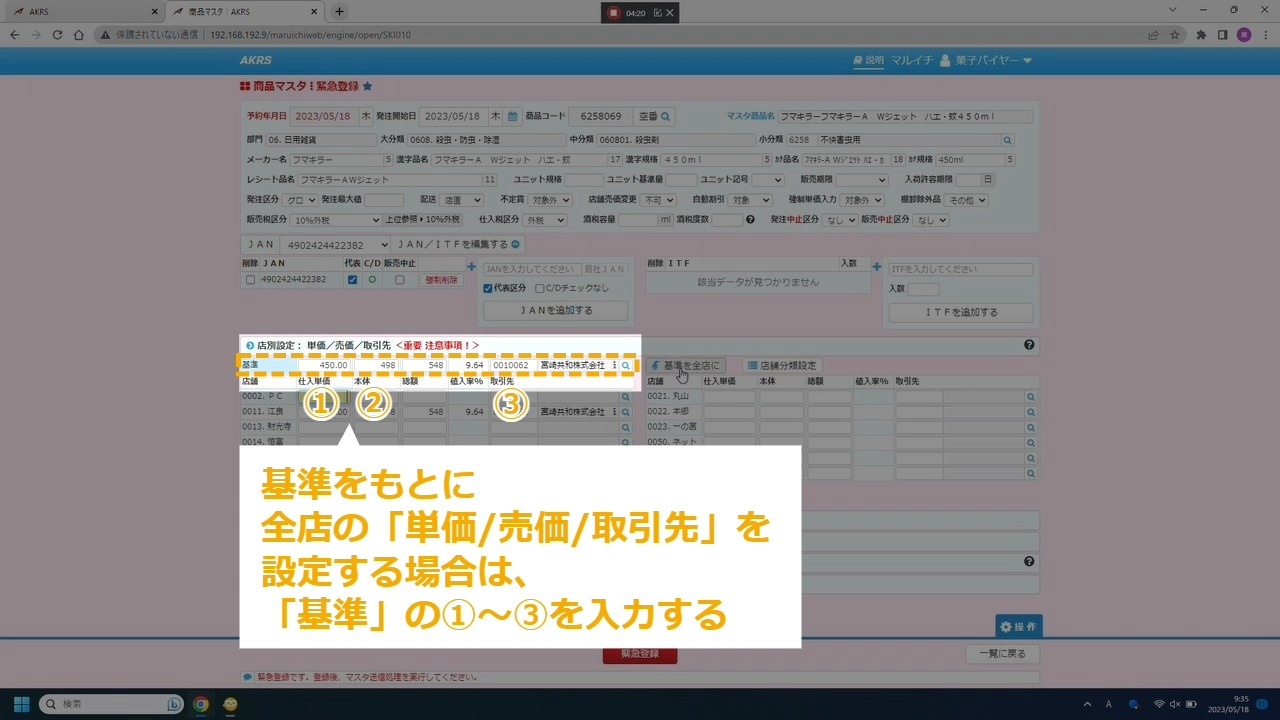Click the favorite star beside 緊急登録 title
This screenshot has height=720, width=1280.
coord(367,87)
